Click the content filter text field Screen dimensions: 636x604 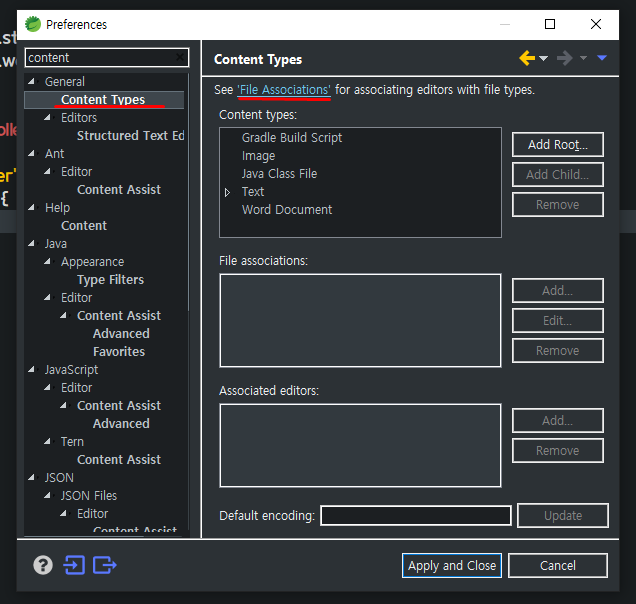[x=107, y=58]
